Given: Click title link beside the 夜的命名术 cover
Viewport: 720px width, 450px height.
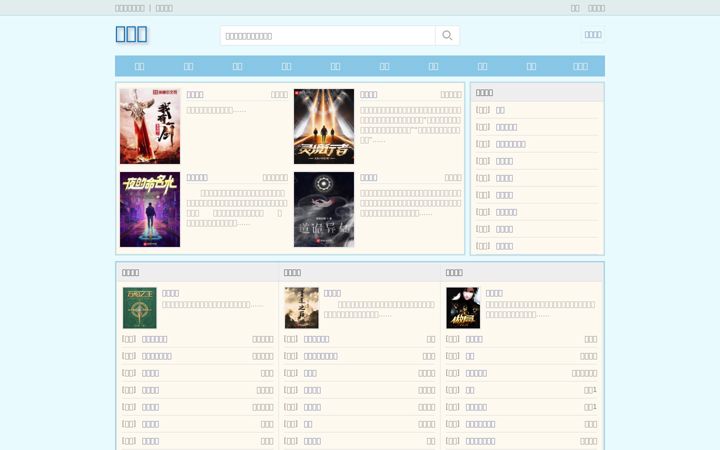Looking at the screenshot, I should (197, 177).
